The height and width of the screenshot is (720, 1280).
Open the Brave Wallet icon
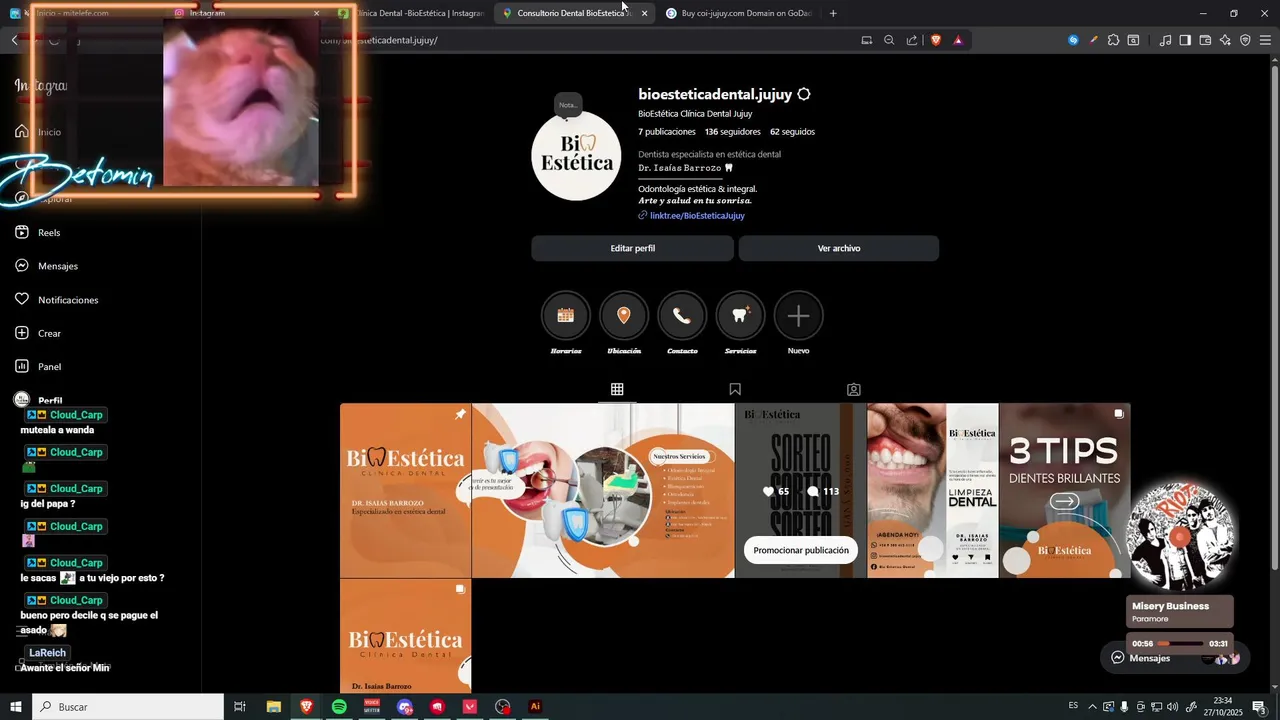(1205, 40)
